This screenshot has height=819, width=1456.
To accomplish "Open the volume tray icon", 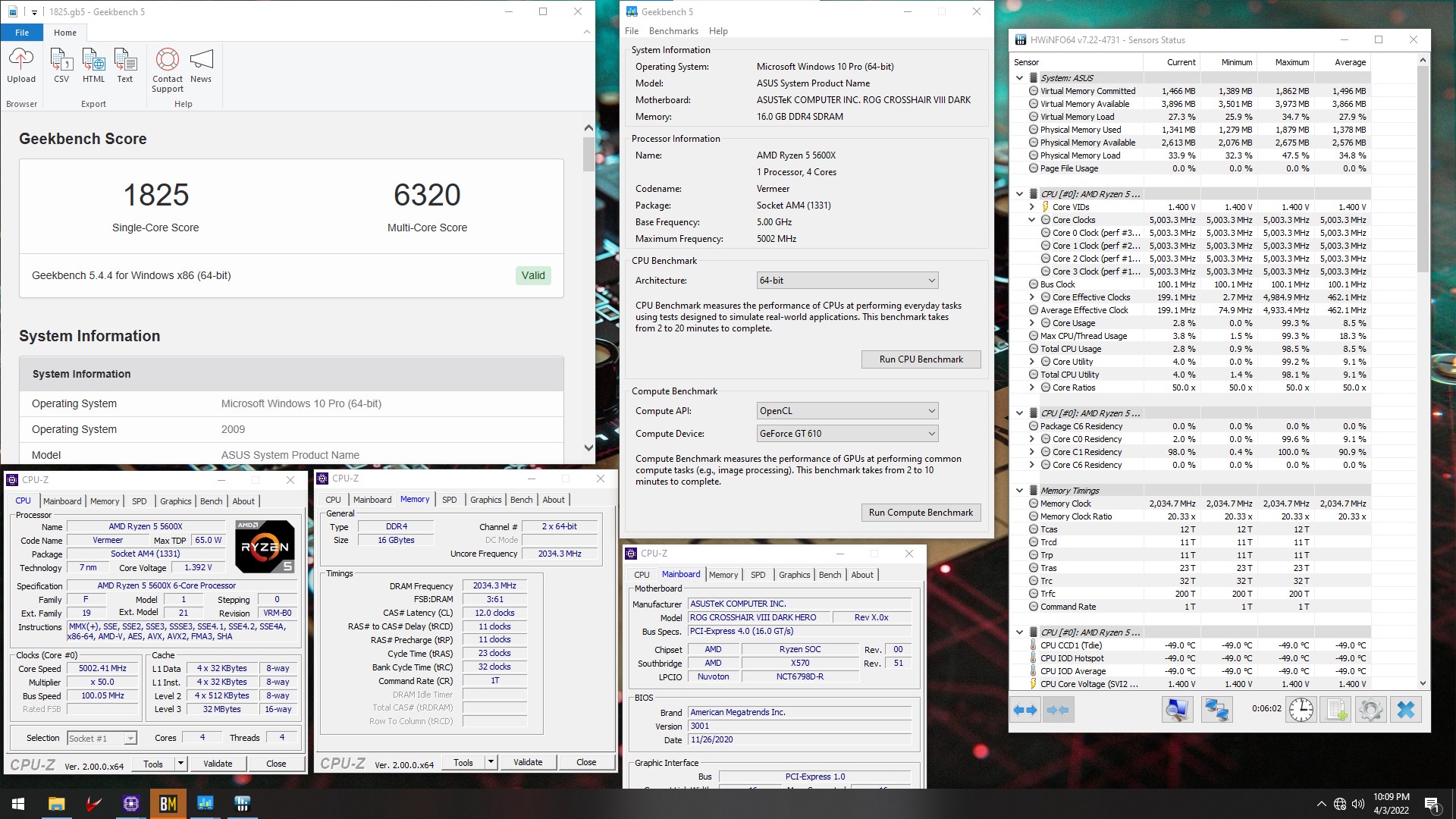I will (1358, 804).
